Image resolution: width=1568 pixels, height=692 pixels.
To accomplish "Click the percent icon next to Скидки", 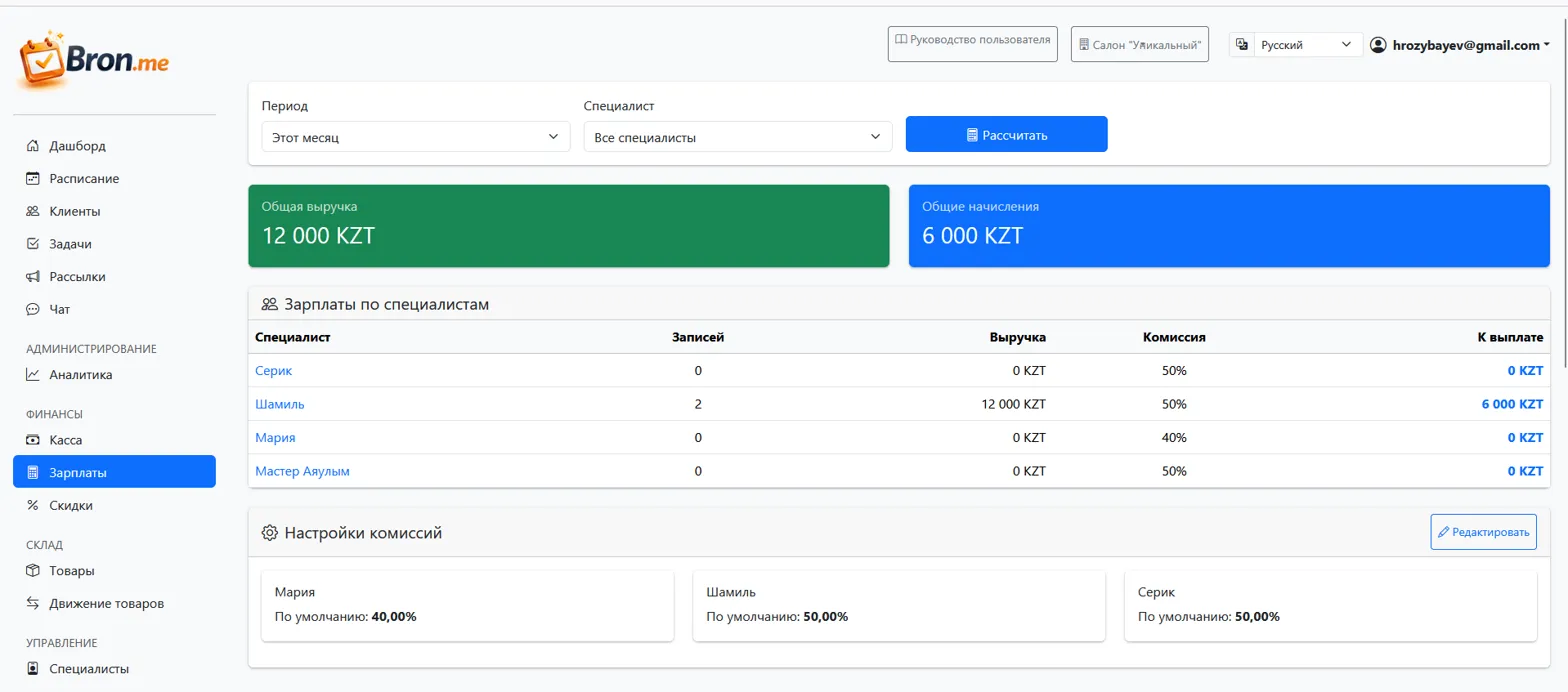I will [x=33, y=506].
